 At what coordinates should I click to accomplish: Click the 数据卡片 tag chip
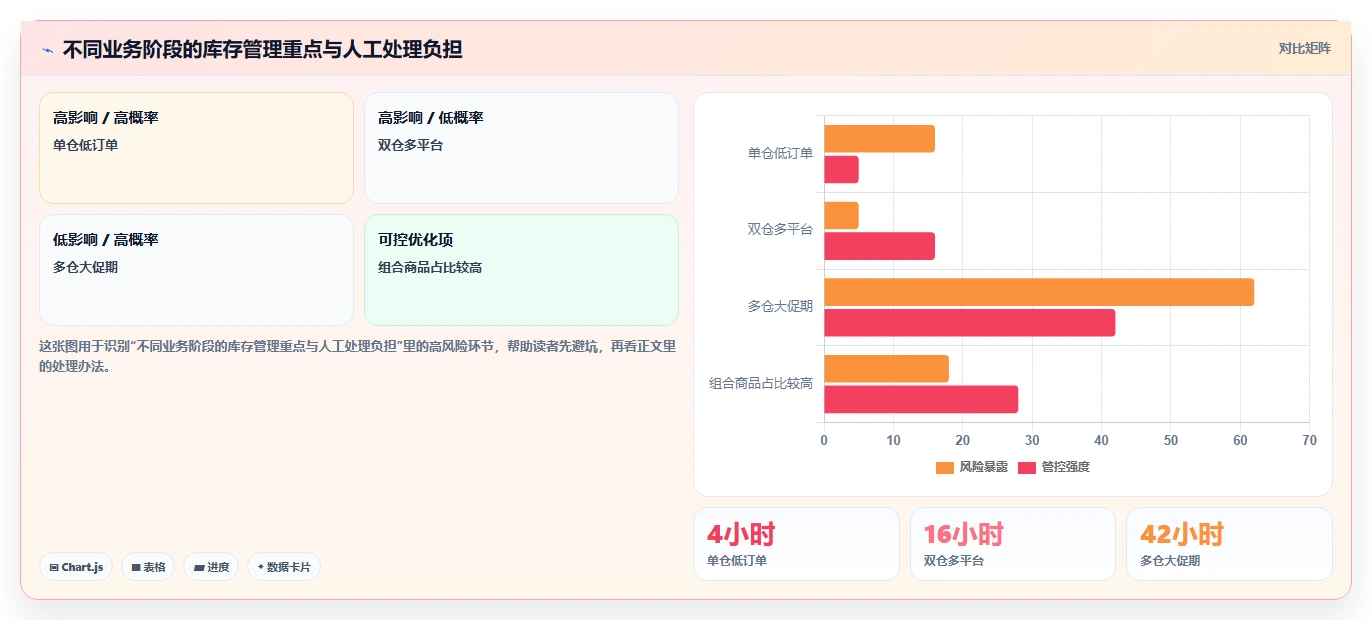284,567
